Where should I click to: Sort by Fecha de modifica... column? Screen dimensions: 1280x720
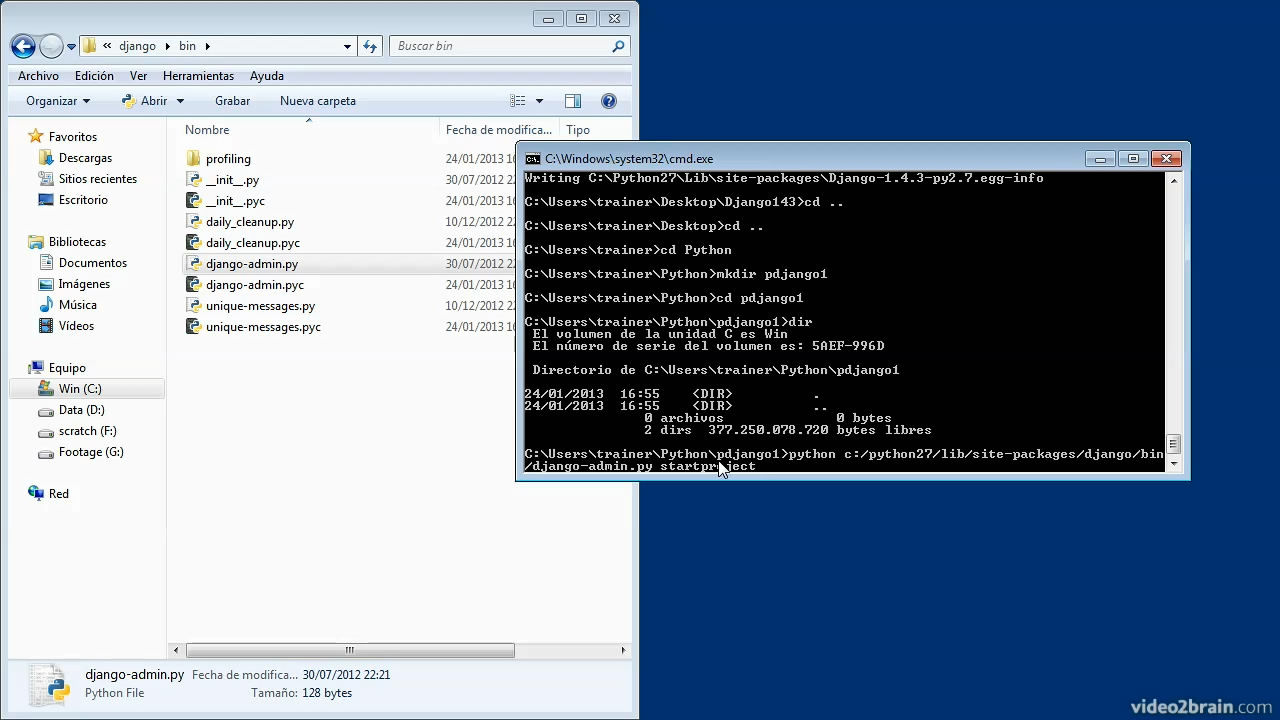499,130
